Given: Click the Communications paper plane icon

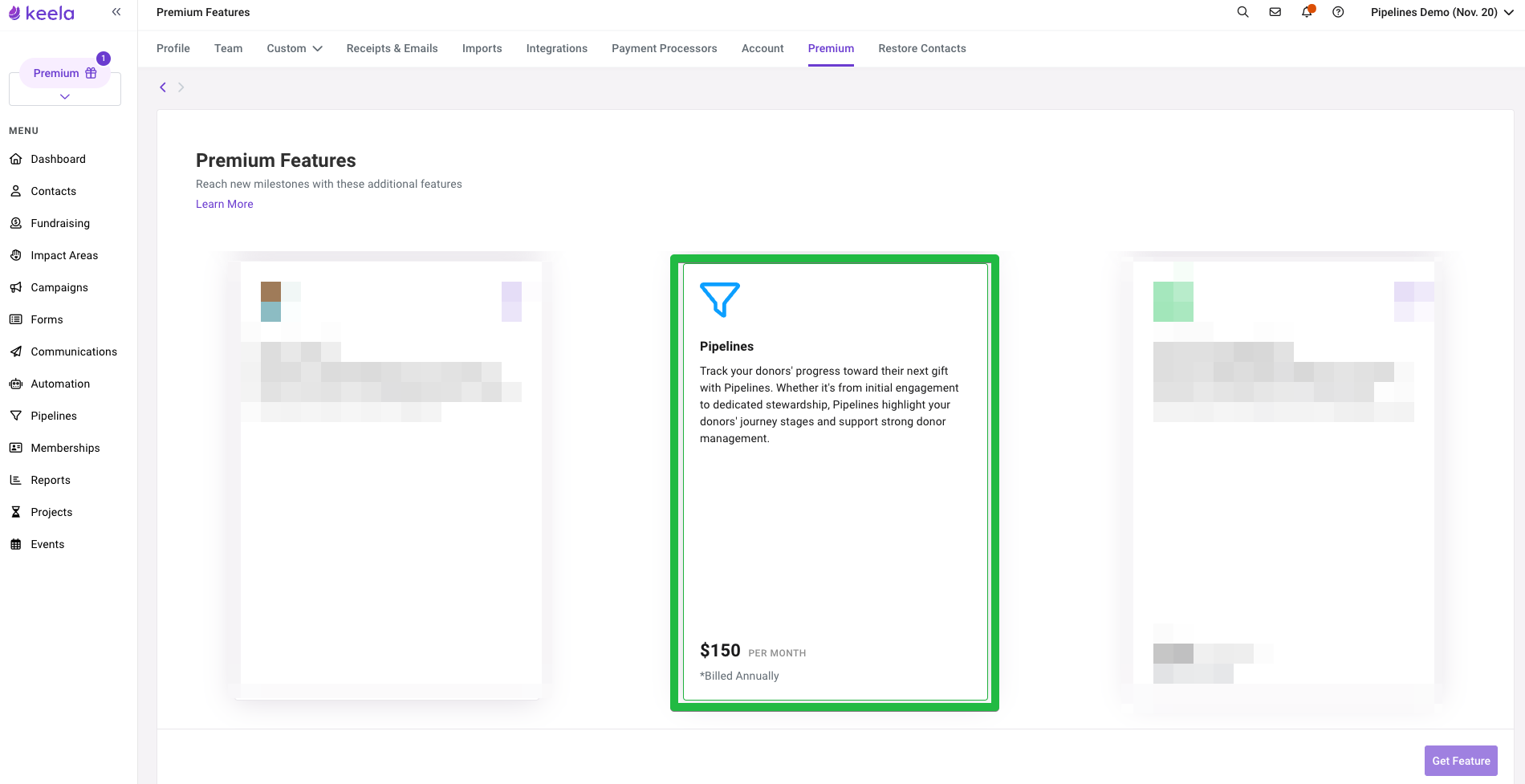Looking at the screenshot, I should tap(15, 351).
